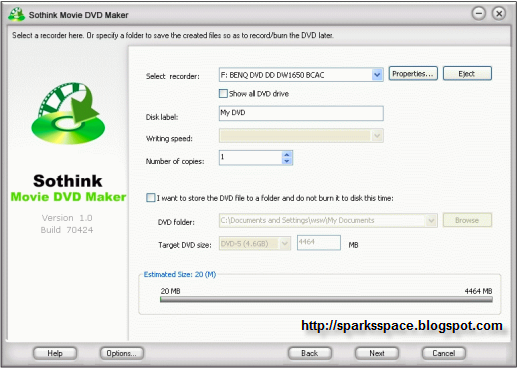Click the Build 70424 text
This screenshot has width=518, height=368.
pos(67,230)
